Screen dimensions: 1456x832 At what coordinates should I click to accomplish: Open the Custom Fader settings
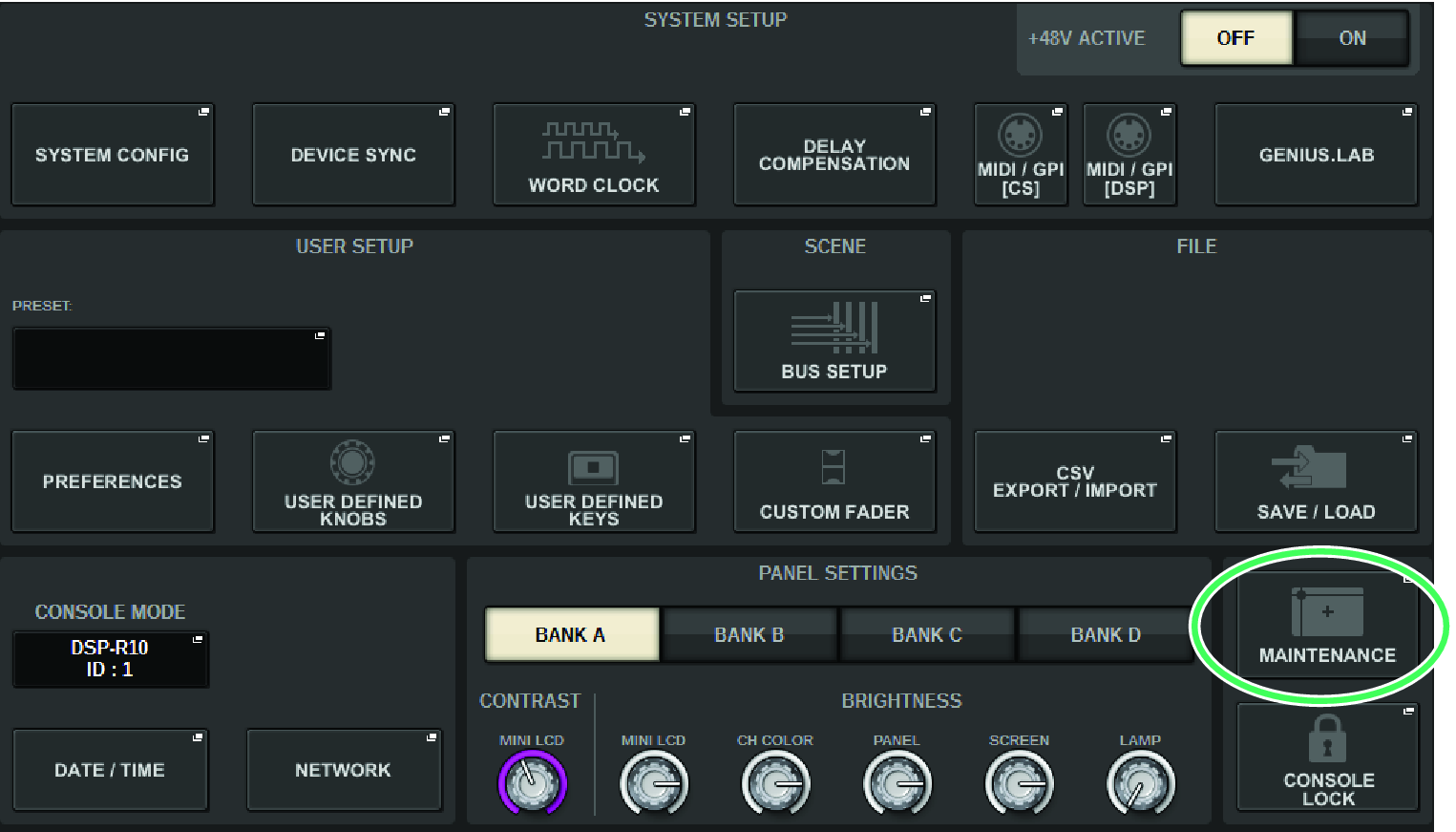834,480
